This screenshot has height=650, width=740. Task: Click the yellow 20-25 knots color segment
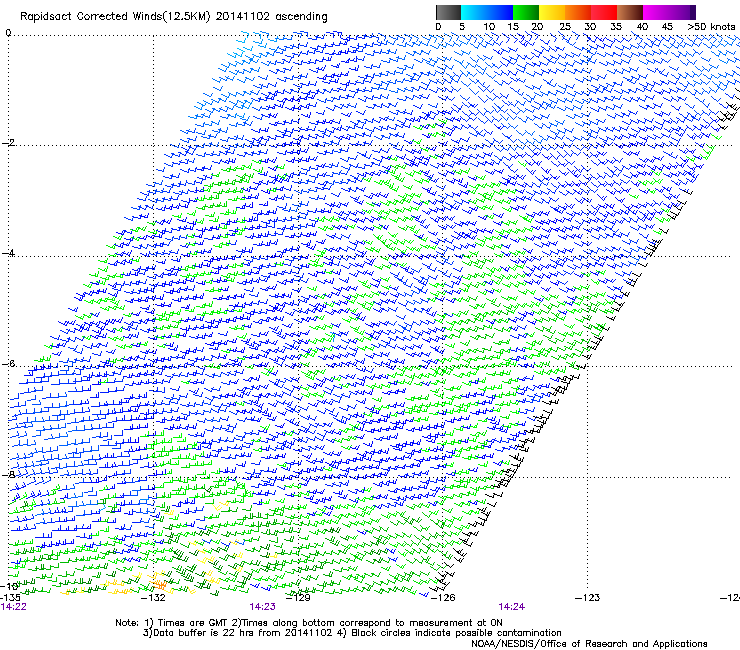pos(552,12)
